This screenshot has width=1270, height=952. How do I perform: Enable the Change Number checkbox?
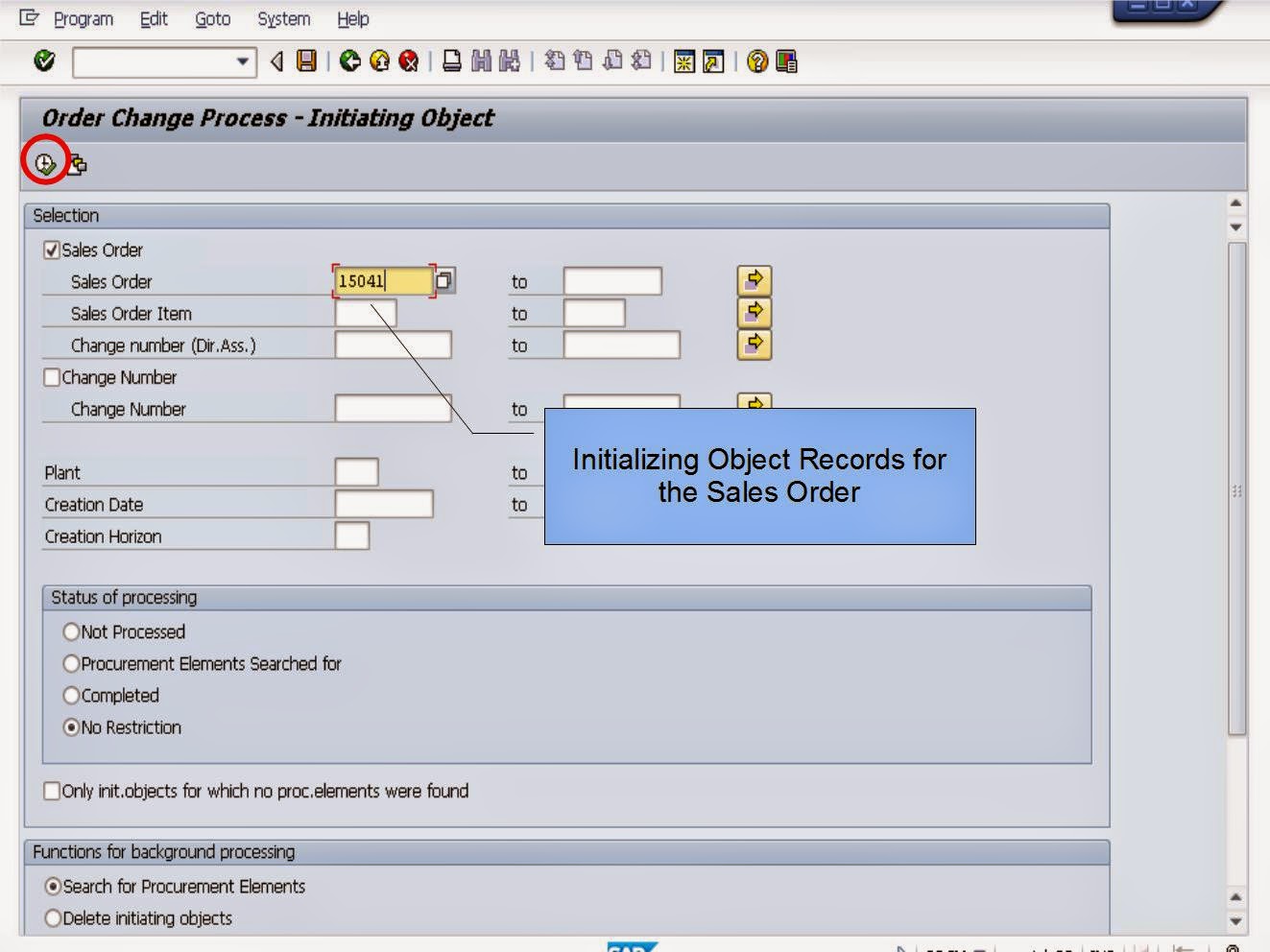pos(52,377)
